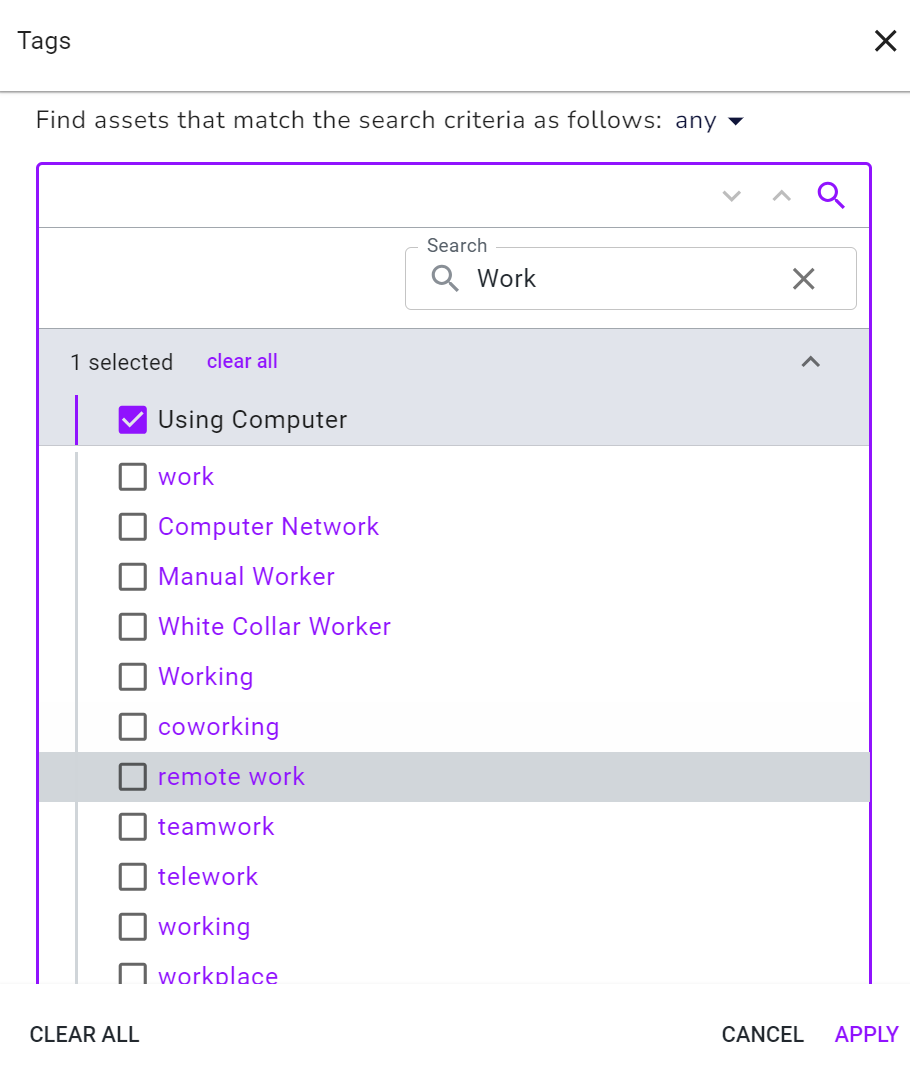This screenshot has height=1087, width=922.
Task: Check the 'work' tag checkbox
Action: pyautogui.click(x=132, y=477)
